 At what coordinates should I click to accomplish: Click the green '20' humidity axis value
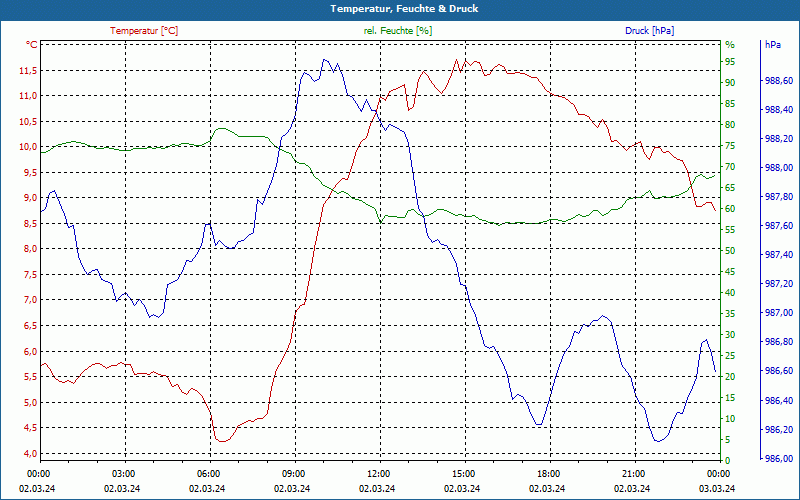pyautogui.click(x=730, y=377)
